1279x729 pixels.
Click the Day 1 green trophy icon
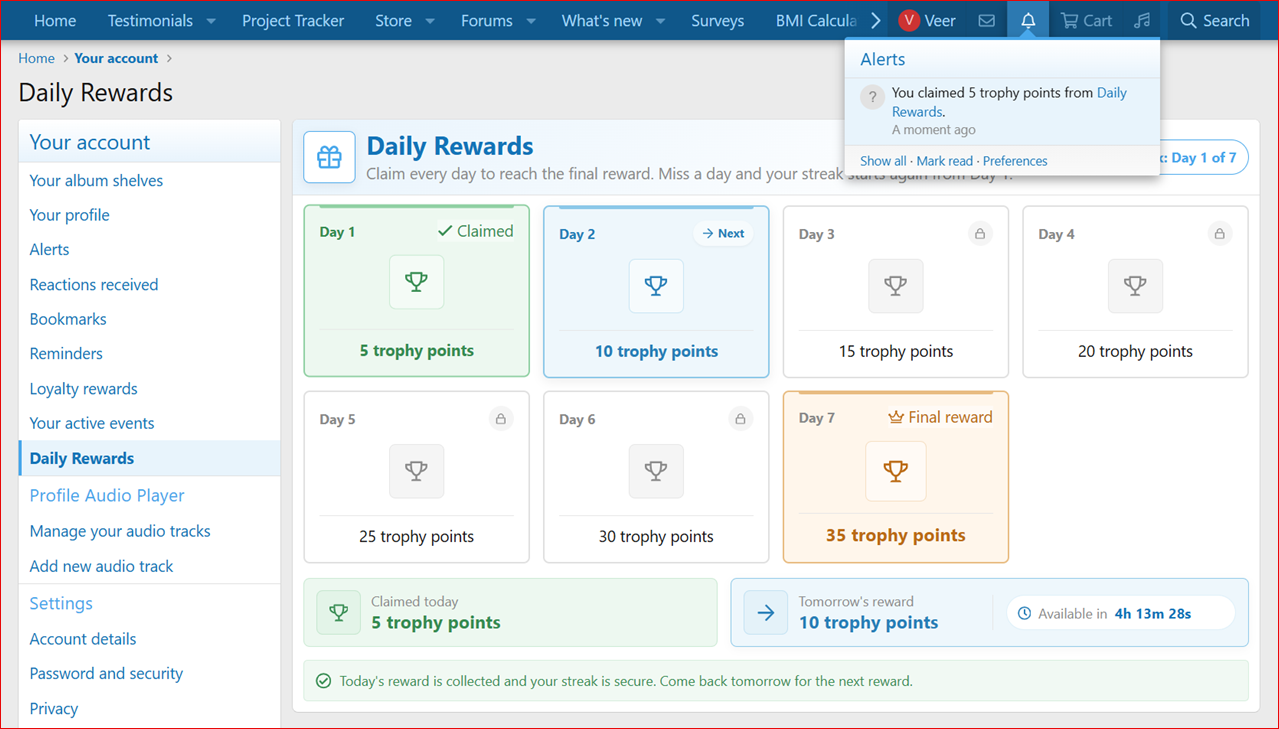tap(416, 282)
